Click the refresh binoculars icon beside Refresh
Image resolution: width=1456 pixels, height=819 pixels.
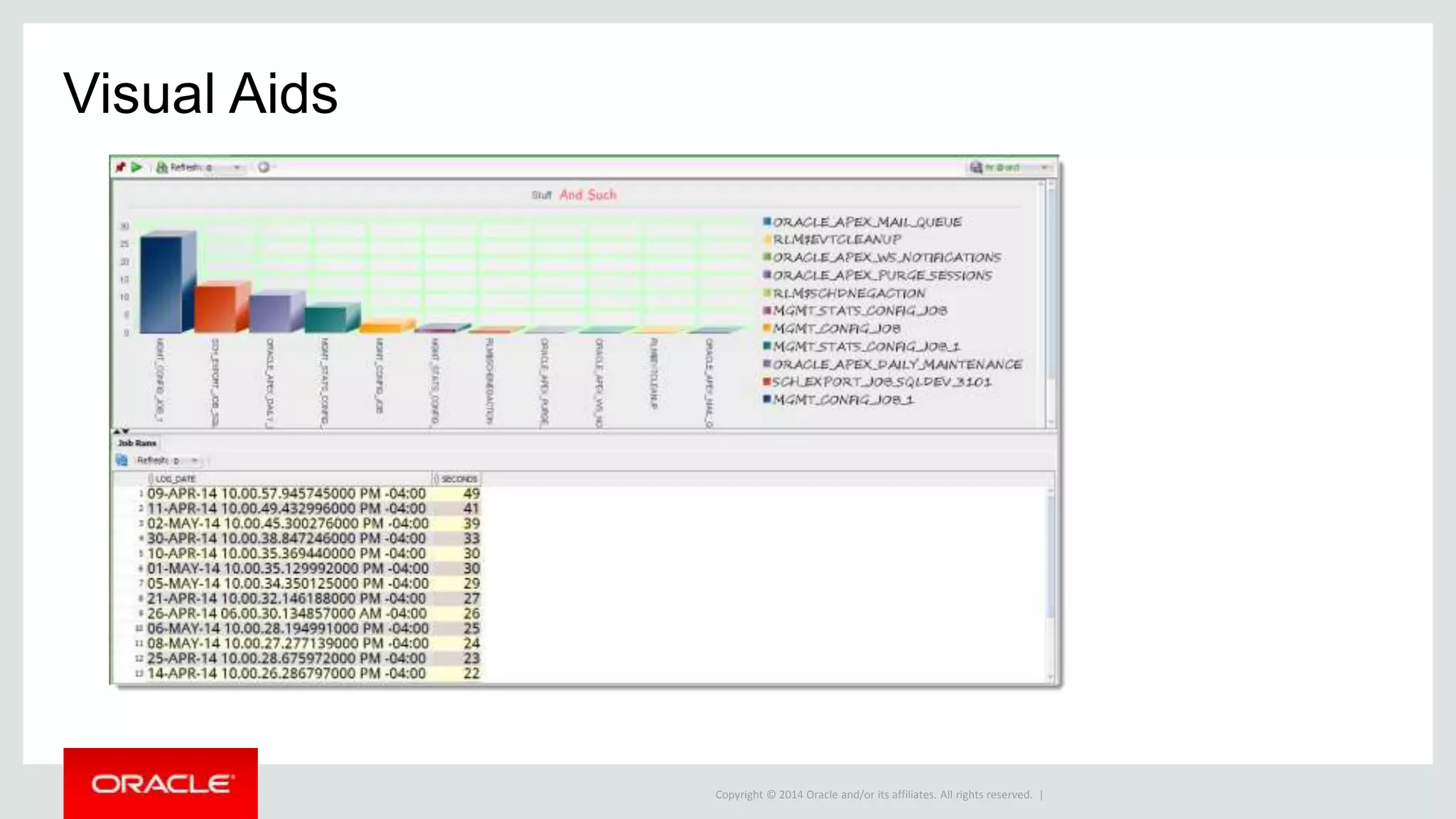click(x=162, y=167)
